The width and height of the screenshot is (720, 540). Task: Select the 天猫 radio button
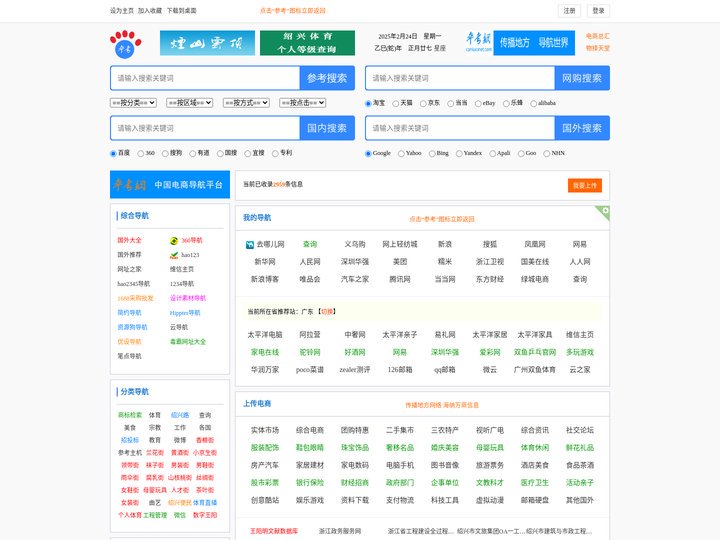[395, 104]
